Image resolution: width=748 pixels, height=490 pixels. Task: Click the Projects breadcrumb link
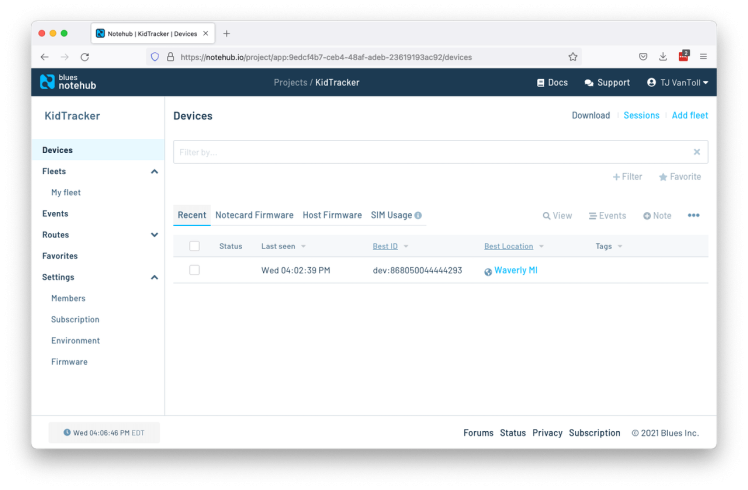tap(290, 83)
